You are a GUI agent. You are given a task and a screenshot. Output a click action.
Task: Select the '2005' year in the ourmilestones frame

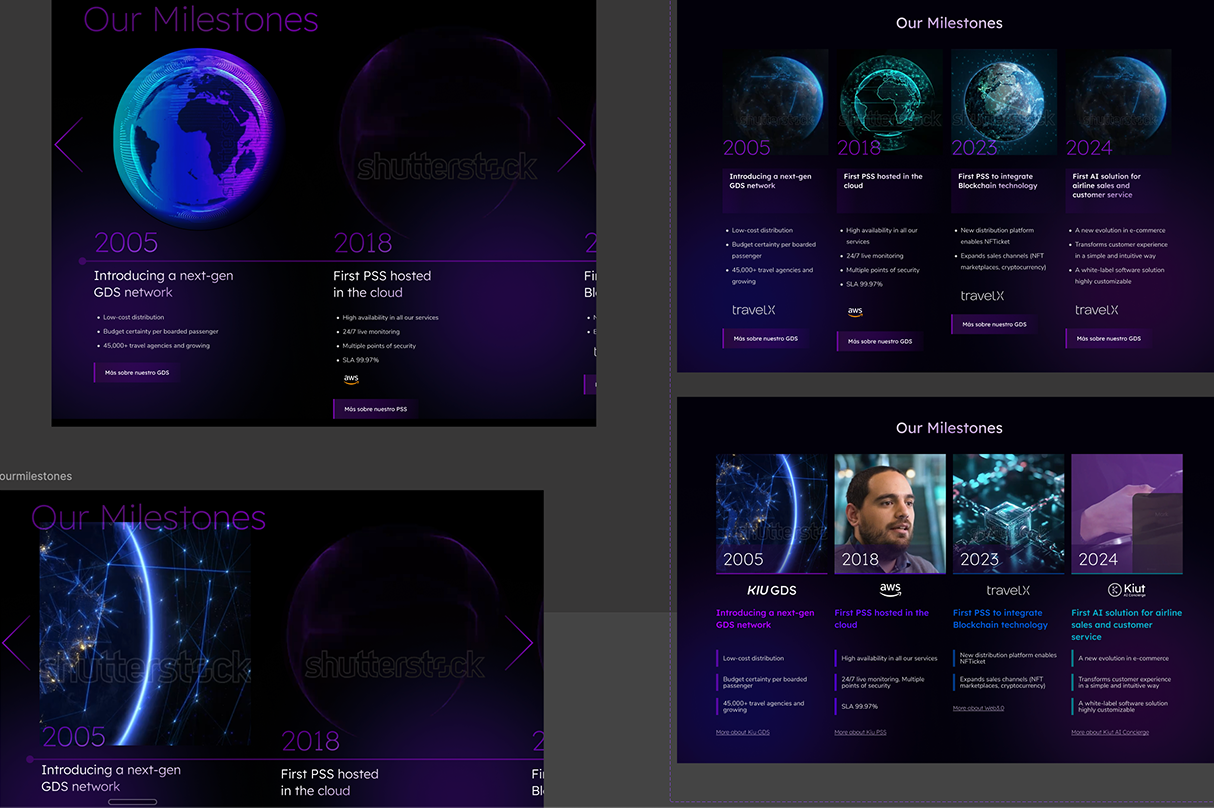(74, 738)
